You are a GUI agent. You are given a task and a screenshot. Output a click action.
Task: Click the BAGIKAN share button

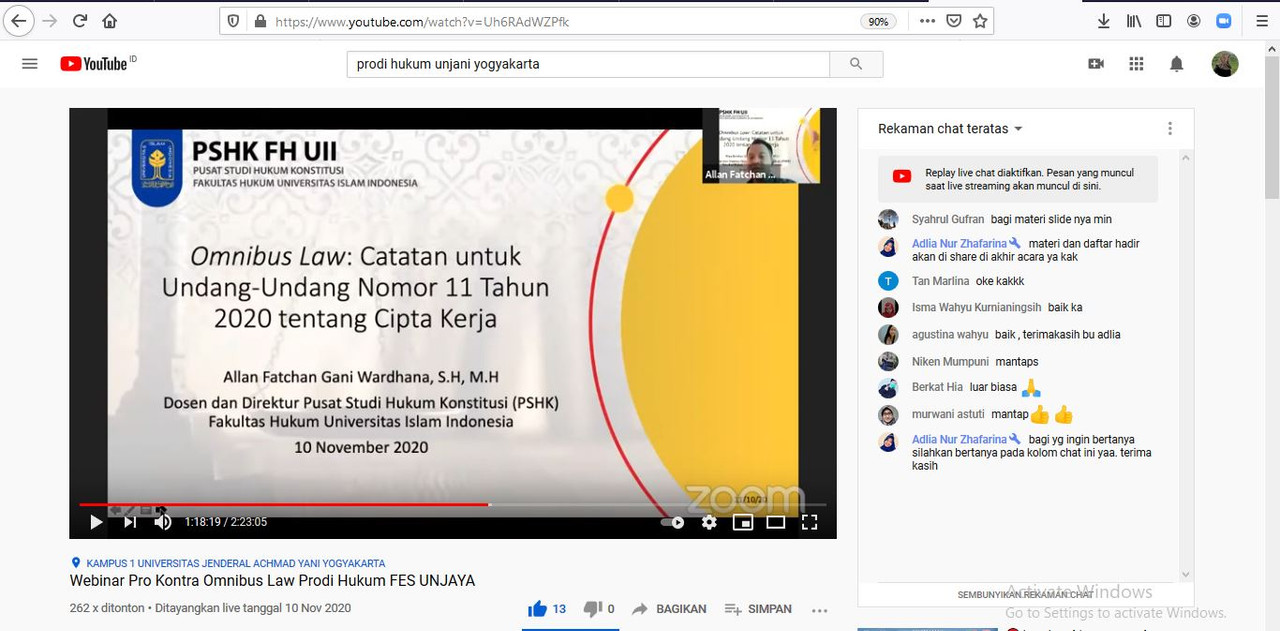click(669, 608)
